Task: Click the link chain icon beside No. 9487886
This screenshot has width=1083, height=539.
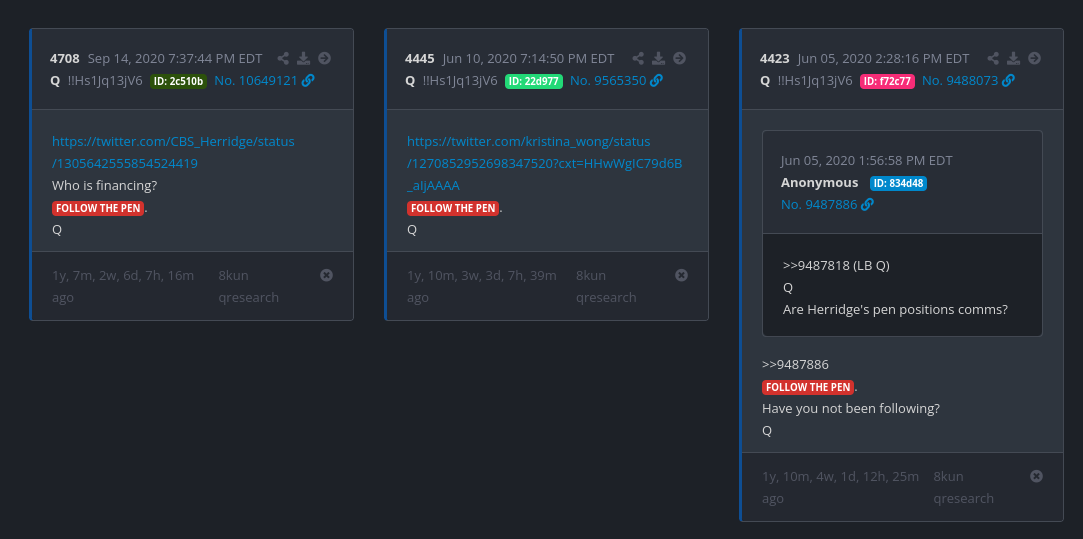Action: click(868, 204)
